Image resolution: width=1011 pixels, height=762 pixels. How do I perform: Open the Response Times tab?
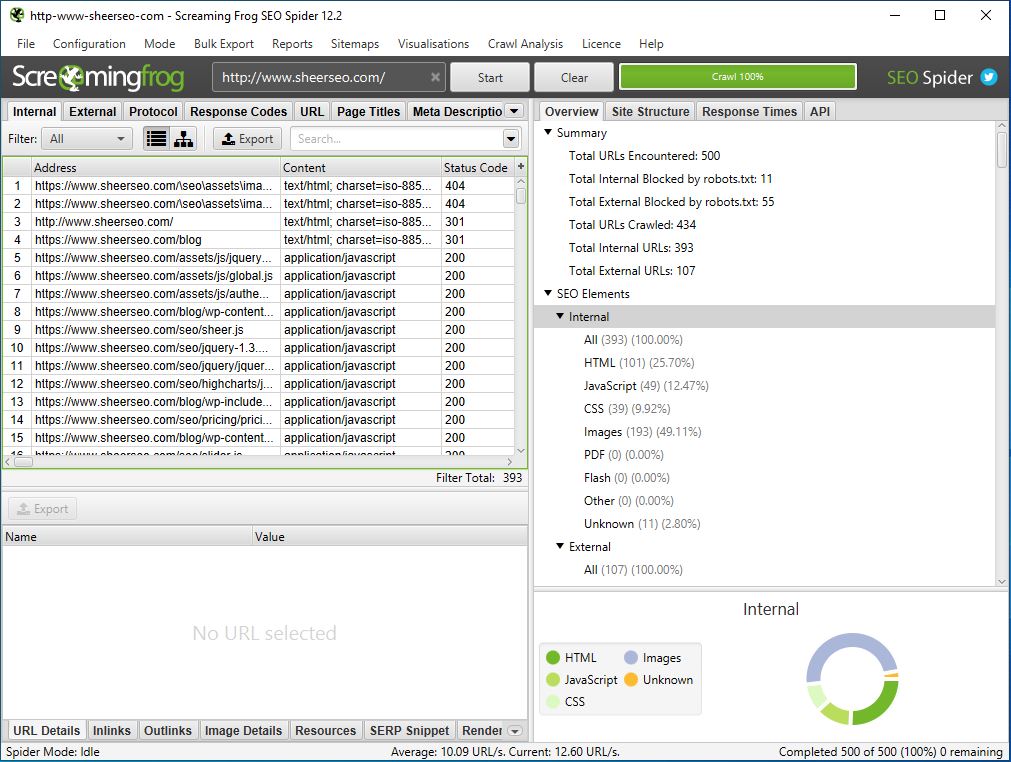749,112
